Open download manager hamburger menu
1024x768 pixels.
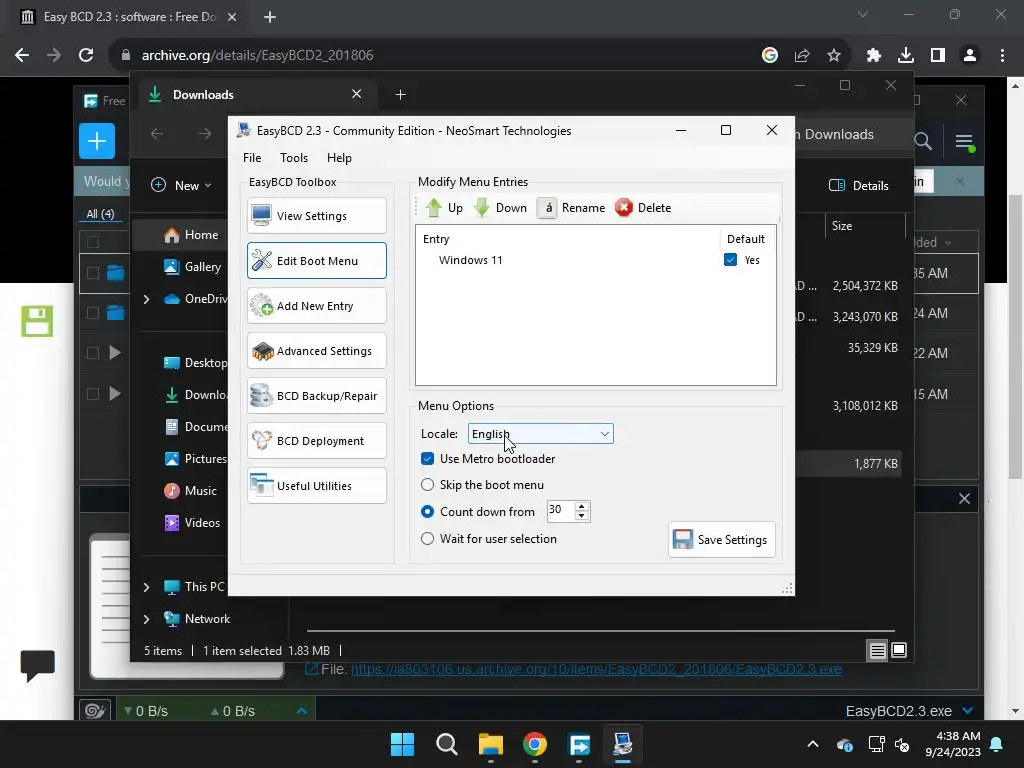(965, 141)
